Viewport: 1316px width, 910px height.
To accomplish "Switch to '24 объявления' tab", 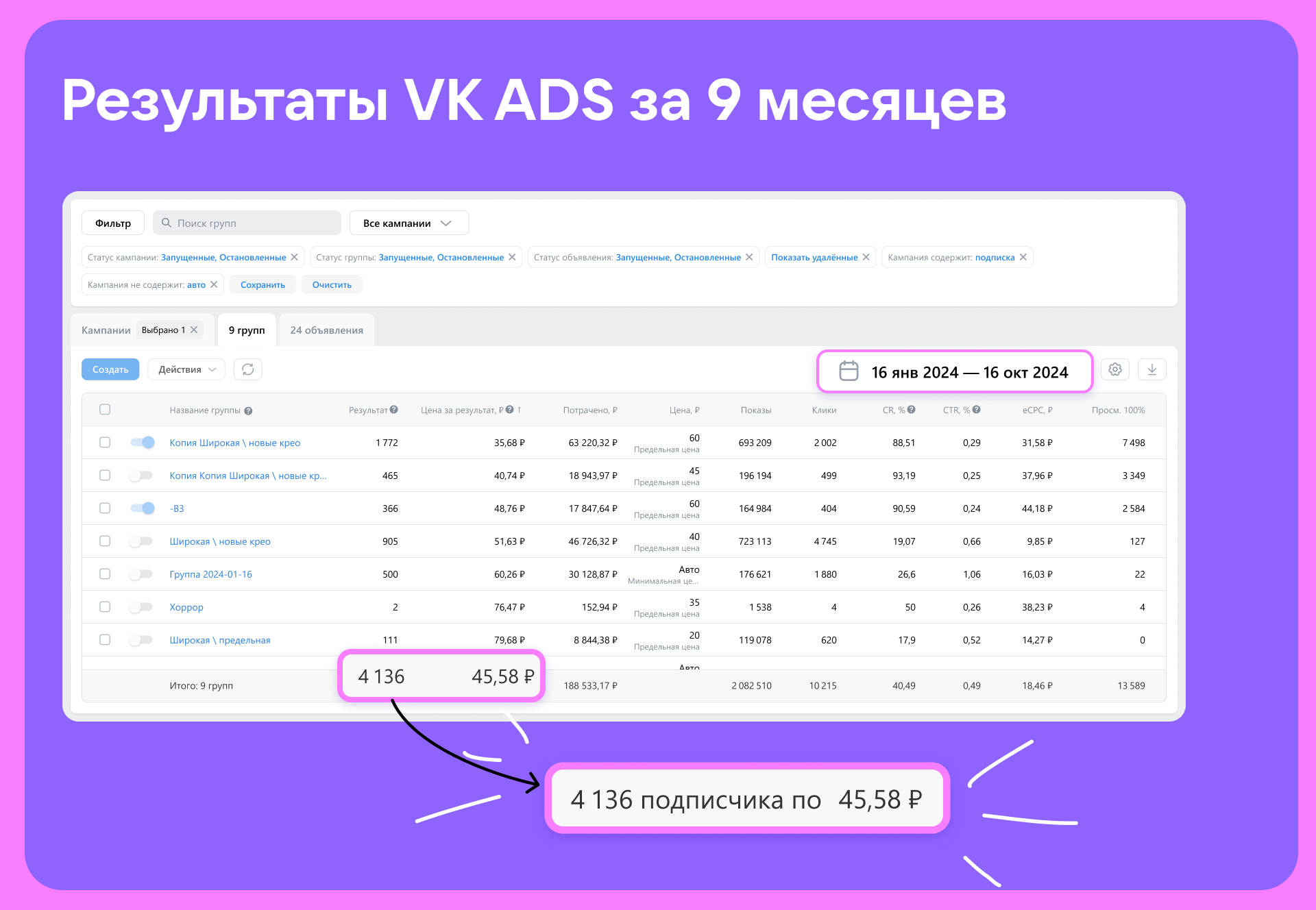I will 326,330.
